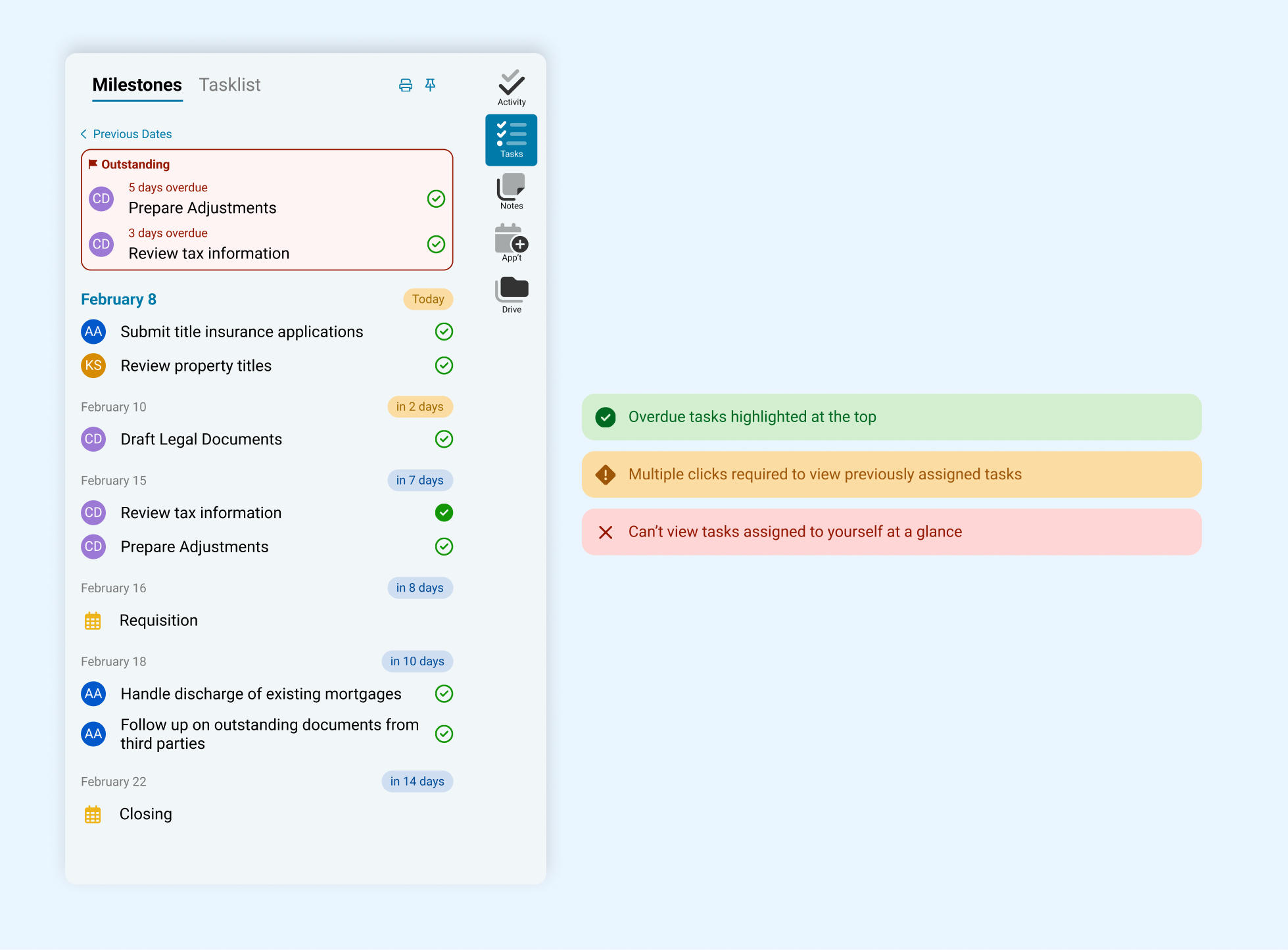Click the Closing calendar icon
Screen dimensions: 1288x950
93,815
